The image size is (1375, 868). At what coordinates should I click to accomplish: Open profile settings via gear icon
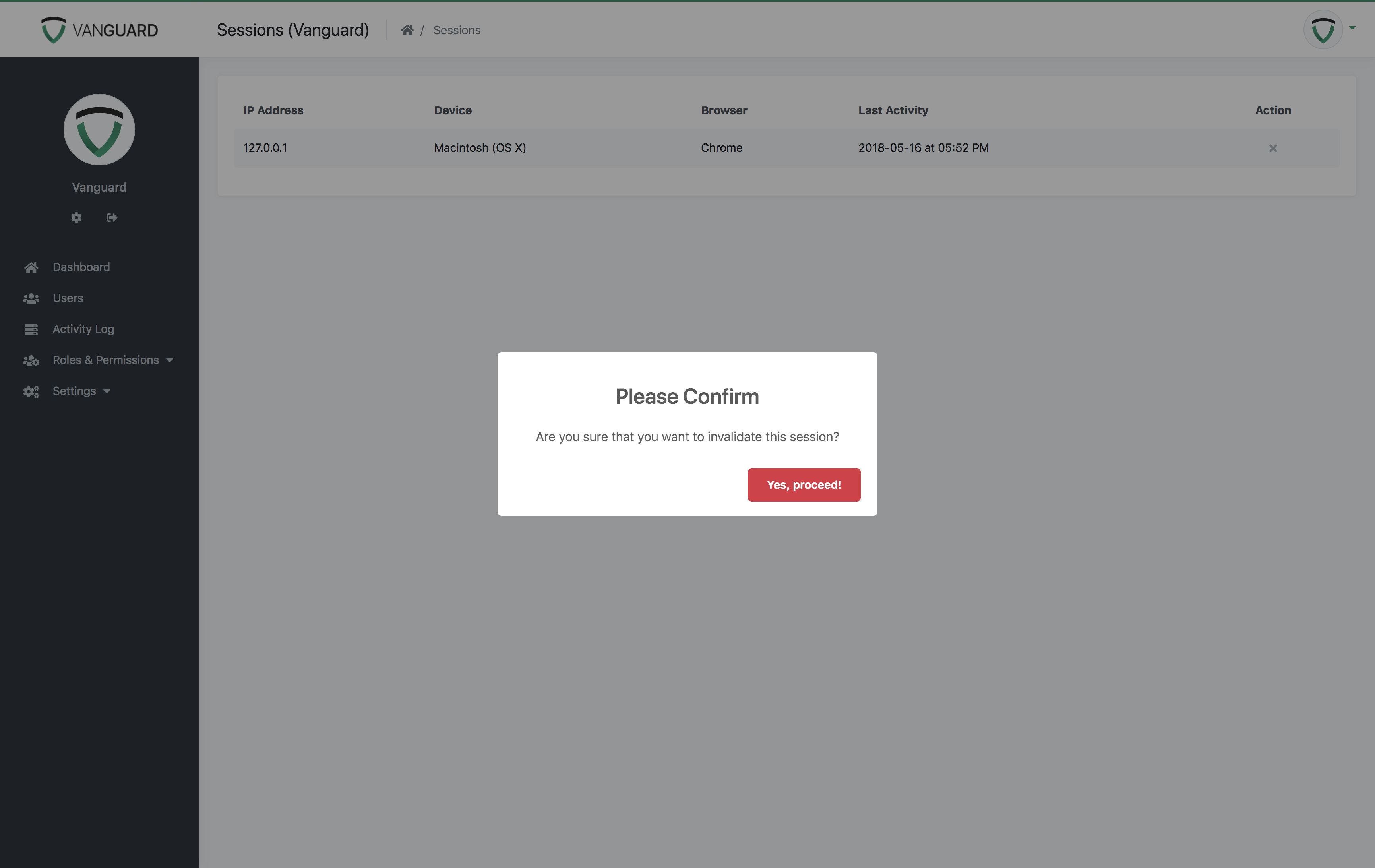(76, 217)
